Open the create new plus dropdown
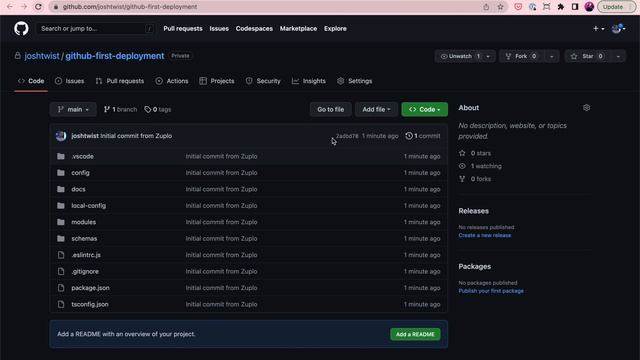Viewport: 640px width, 360px height. point(598,29)
